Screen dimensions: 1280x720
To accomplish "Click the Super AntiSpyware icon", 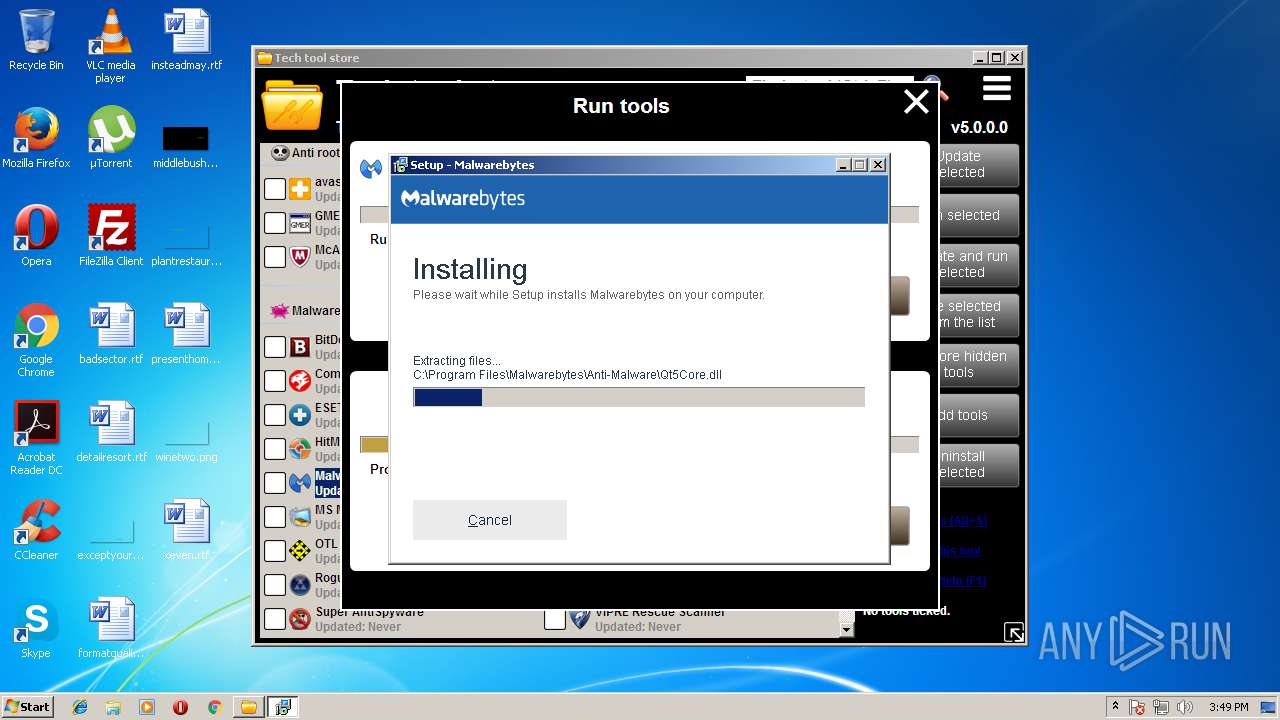I will (x=300, y=619).
